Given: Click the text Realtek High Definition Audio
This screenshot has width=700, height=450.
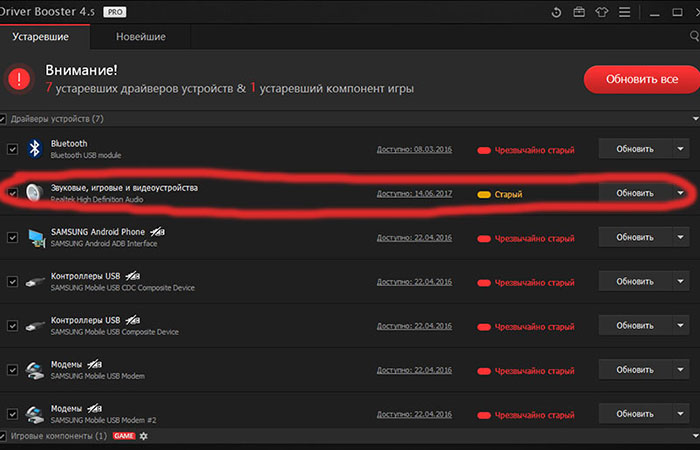Looking at the screenshot, I should pyautogui.click(x=97, y=200).
